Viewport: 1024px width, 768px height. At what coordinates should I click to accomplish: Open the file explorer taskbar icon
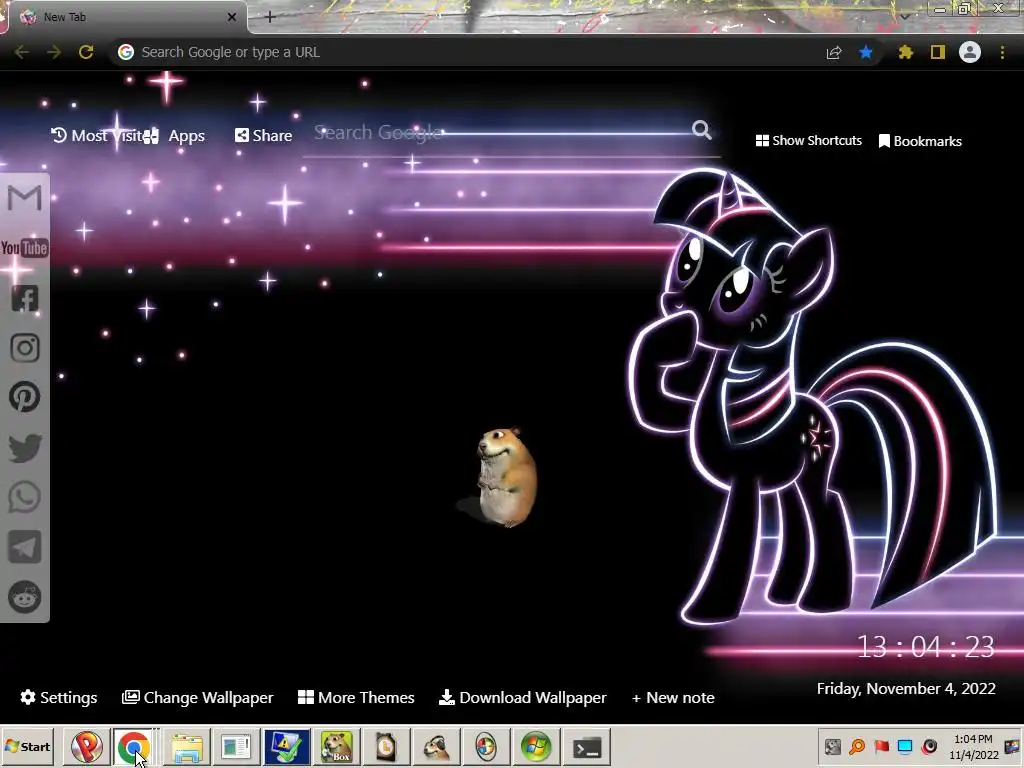[x=187, y=746]
